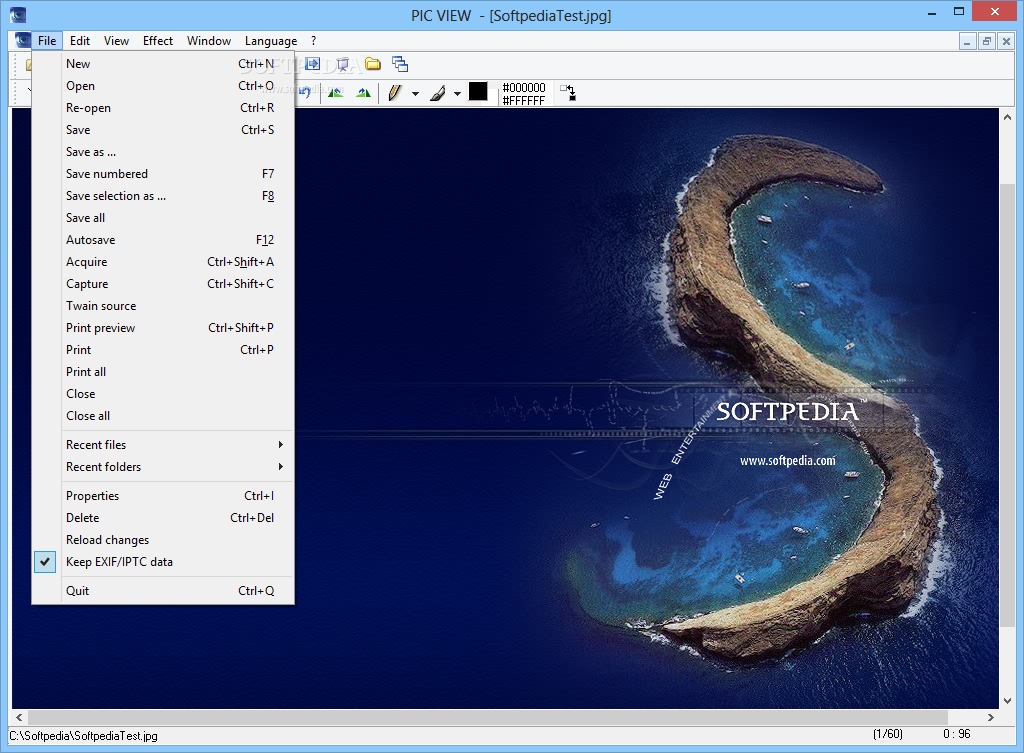This screenshot has width=1024, height=753.
Task: Select Capture menu entry
Action: (x=163, y=284)
